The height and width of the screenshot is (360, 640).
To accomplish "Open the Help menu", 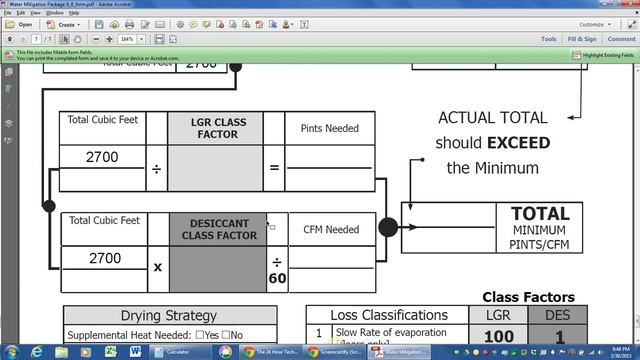I will coord(74,13).
